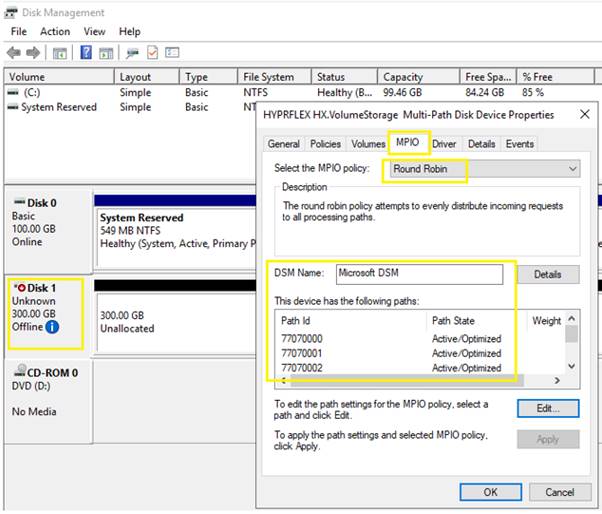Click the Apply button

(x=548, y=439)
